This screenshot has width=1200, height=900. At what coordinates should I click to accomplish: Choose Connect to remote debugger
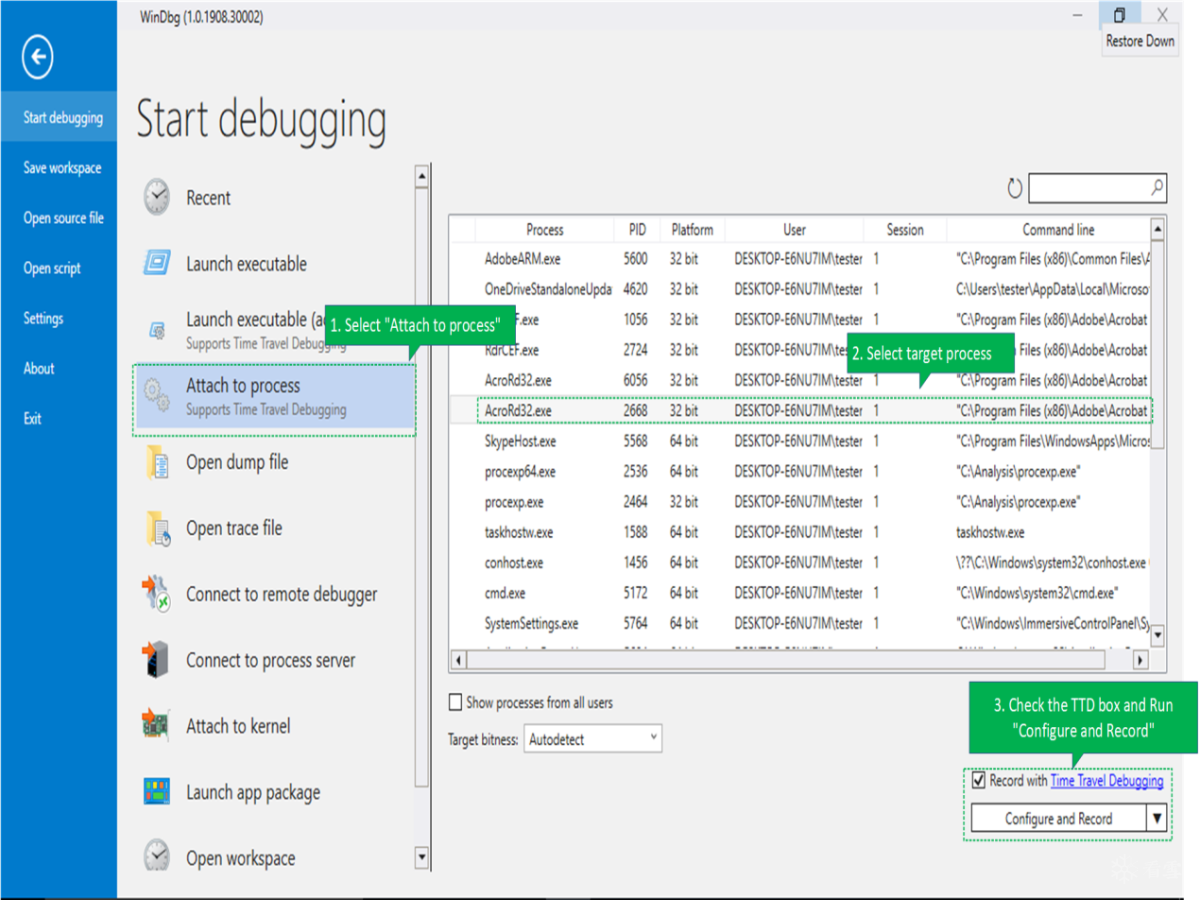click(x=274, y=594)
